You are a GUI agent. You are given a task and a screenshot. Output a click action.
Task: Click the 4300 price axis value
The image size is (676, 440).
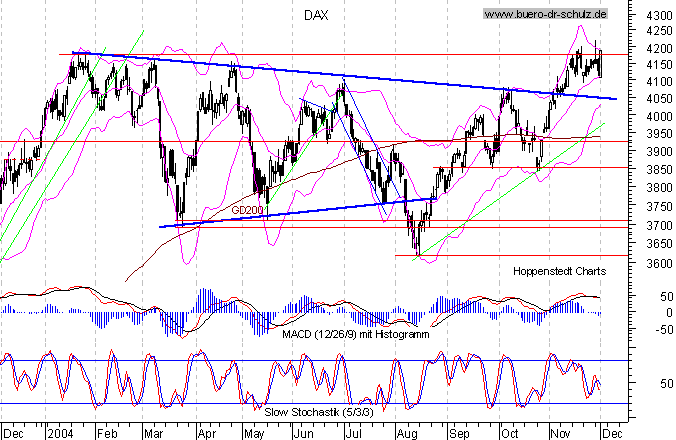point(656,18)
